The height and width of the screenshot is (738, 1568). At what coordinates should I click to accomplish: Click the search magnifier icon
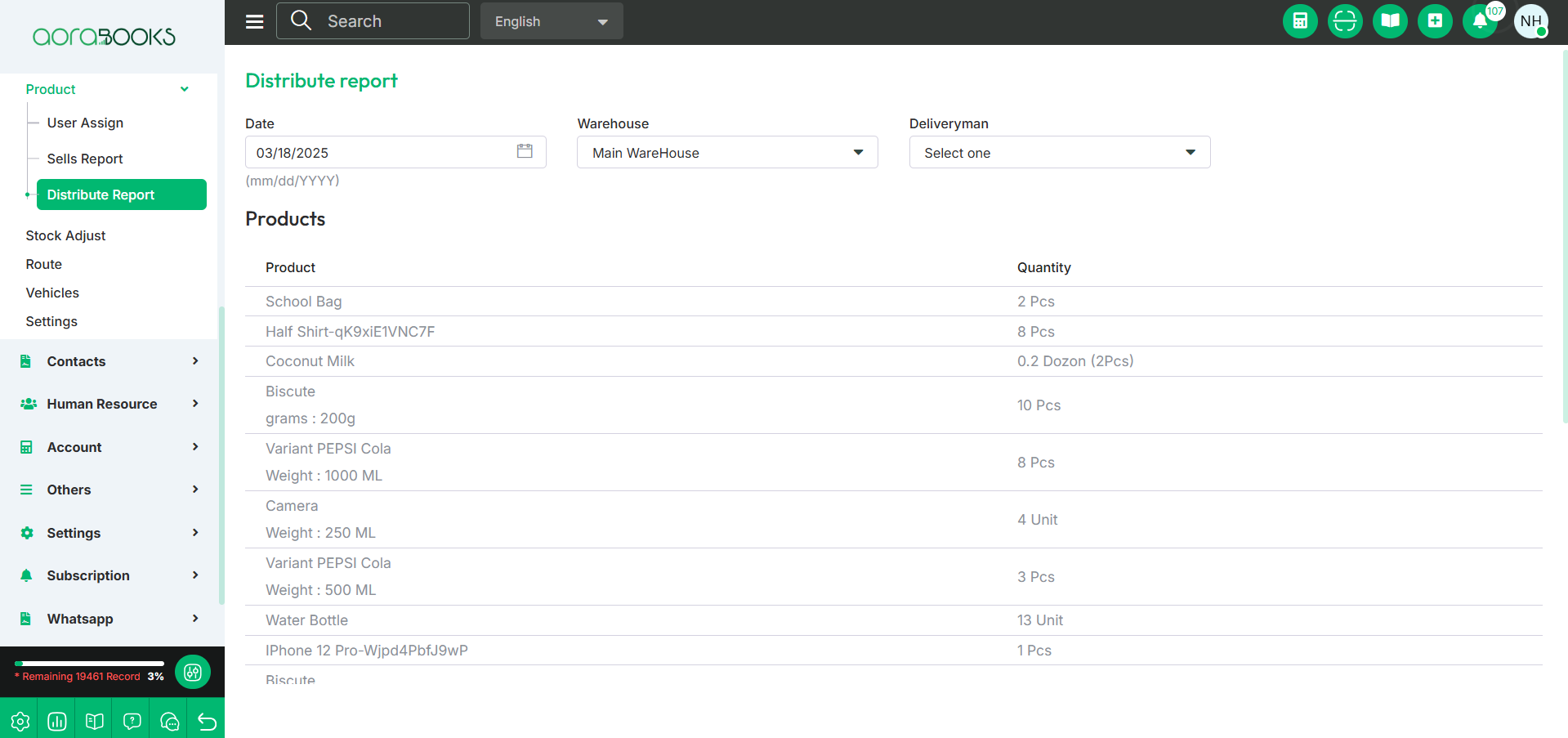point(302,20)
